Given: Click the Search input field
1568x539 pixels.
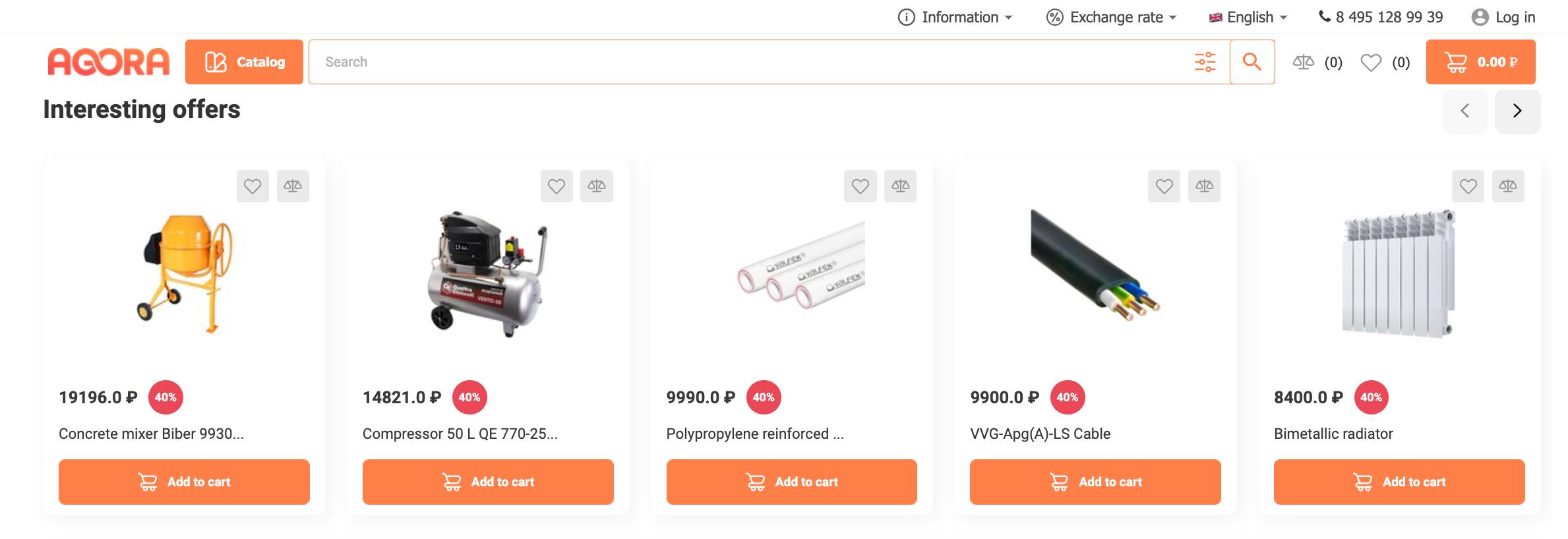Looking at the screenshot, I should [x=752, y=62].
